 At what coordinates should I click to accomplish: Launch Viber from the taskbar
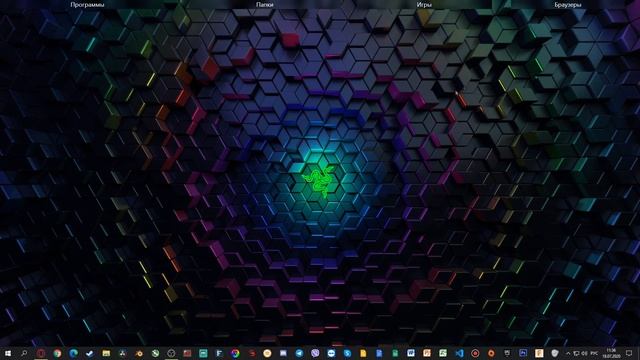coord(315,353)
